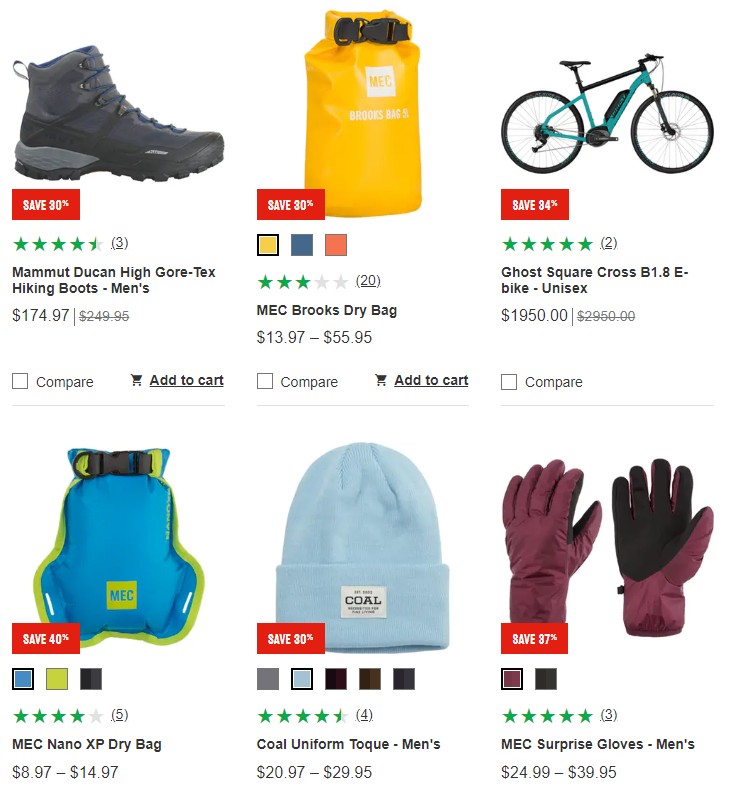The image size is (738, 793).
Task: Tick Compare box for MEC Brooks Dry Bag
Action: pos(265,381)
